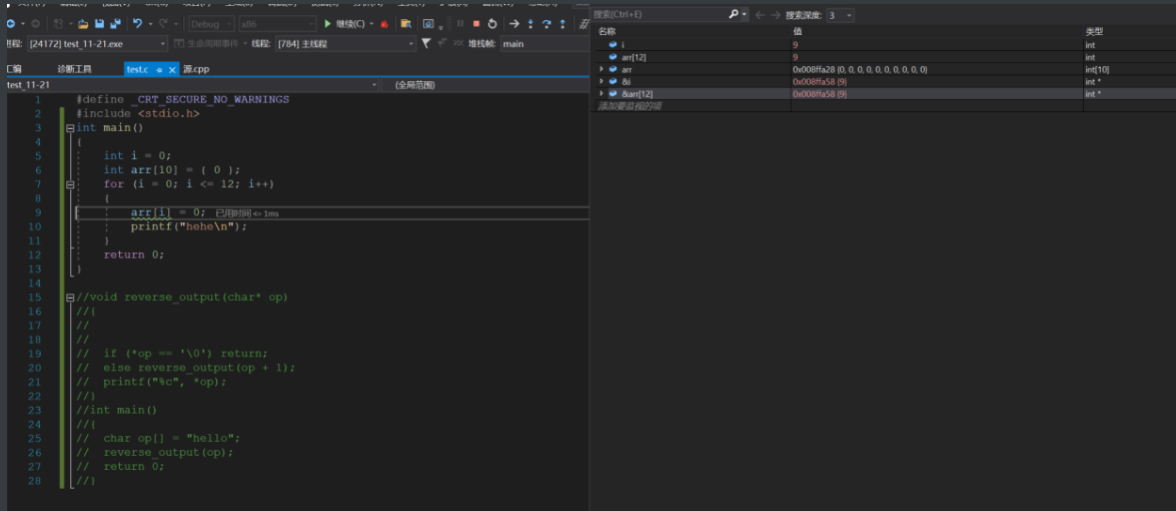Click the thread filter funnel icon
Screen dimensions: 1176x511
pyautogui.click(x=425, y=44)
